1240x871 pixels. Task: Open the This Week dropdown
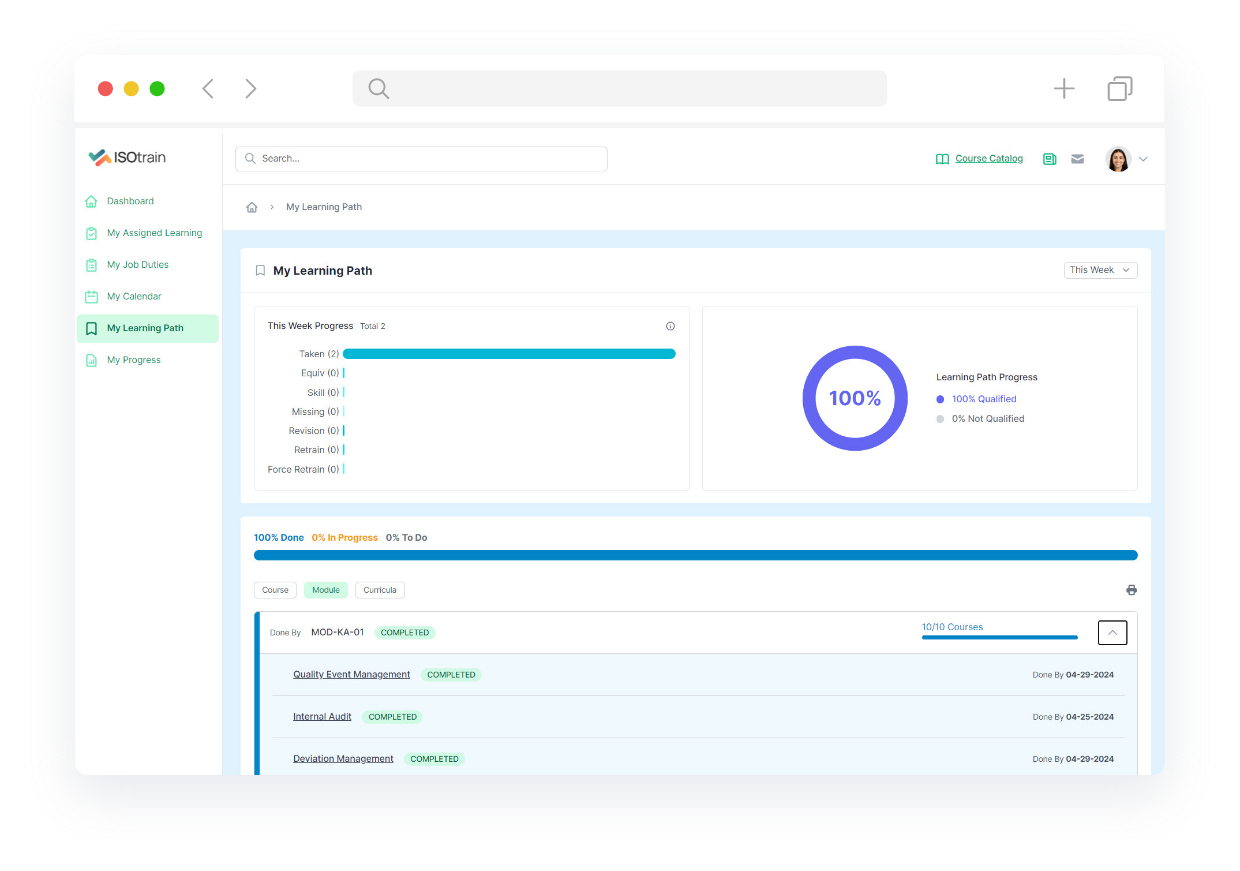pyautogui.click(x=1100, y=270)
